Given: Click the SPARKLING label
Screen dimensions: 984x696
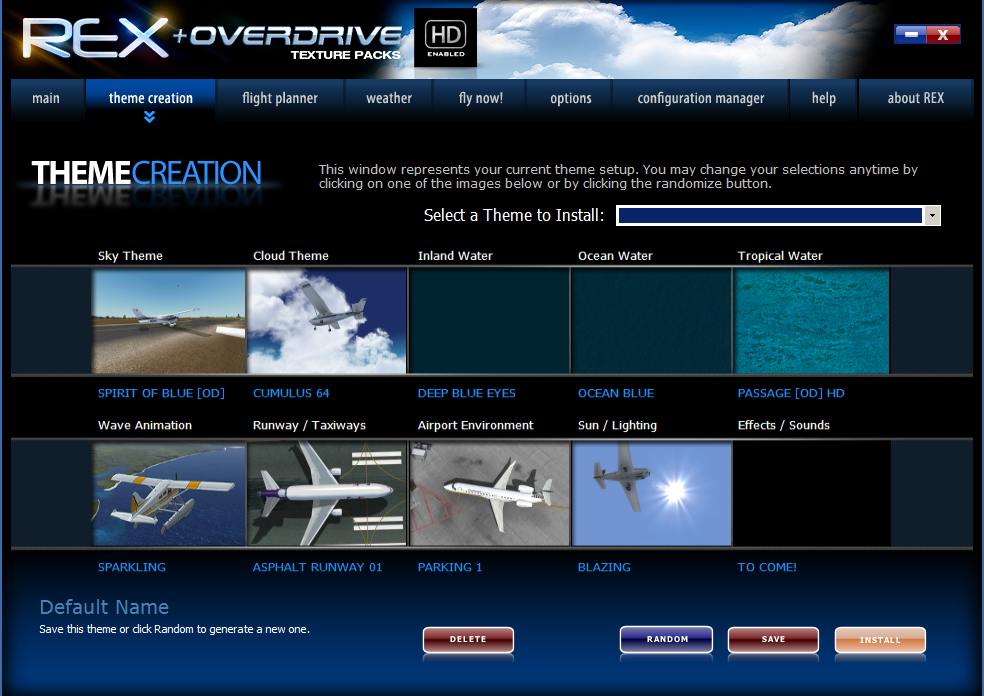Looking at the screenshot, I should 132,567.
